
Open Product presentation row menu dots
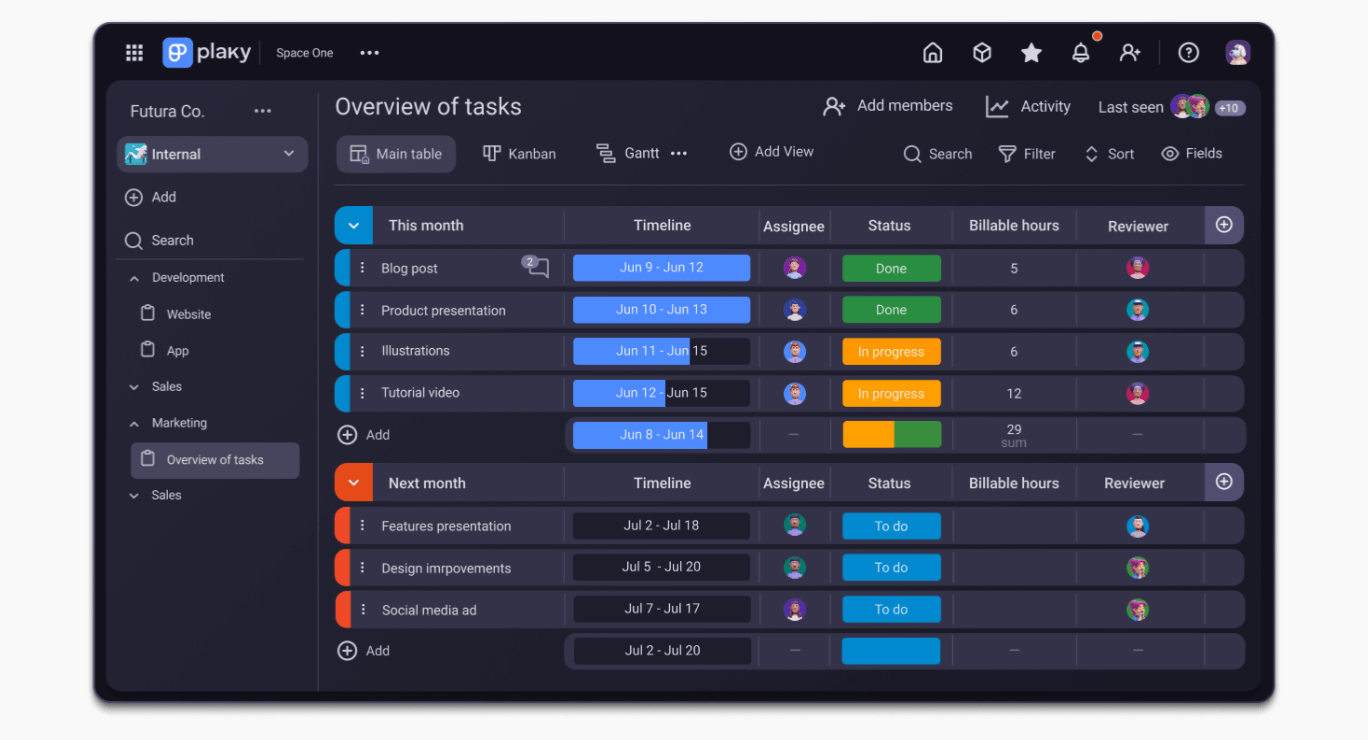click(x=362, y=310)
